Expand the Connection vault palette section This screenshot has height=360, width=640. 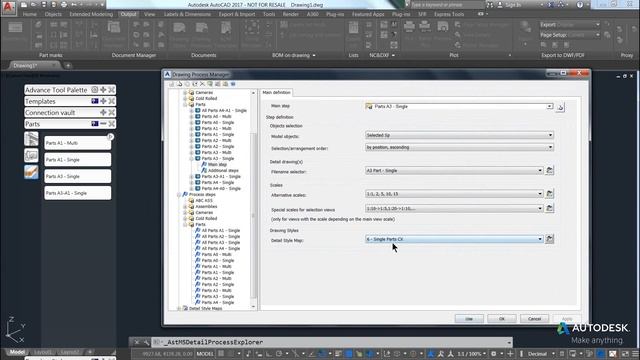pos(103,113)
